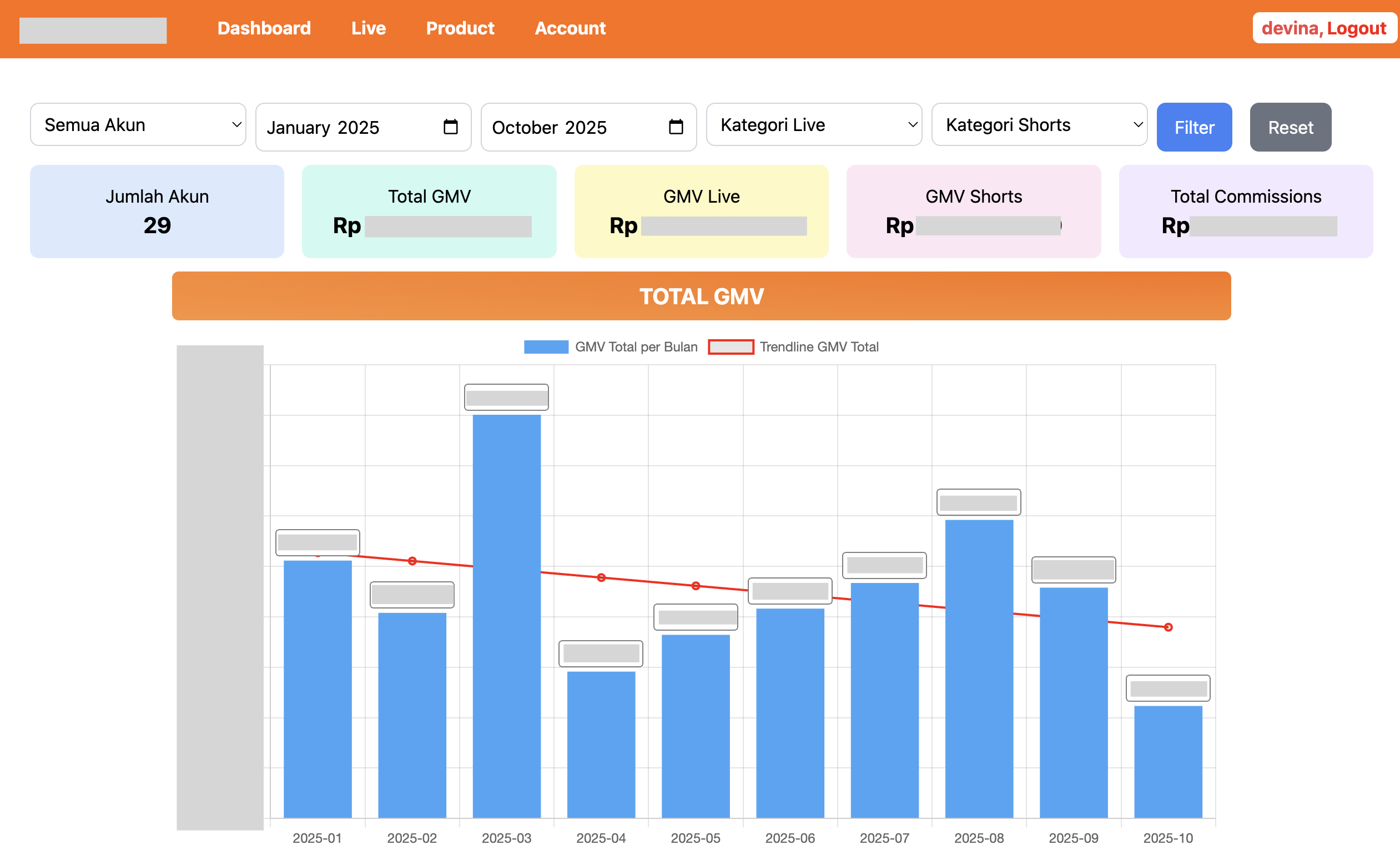Reset all dashboard filters
Image resolution: width=1400 pixels, height=855 pixels.
1290,127
